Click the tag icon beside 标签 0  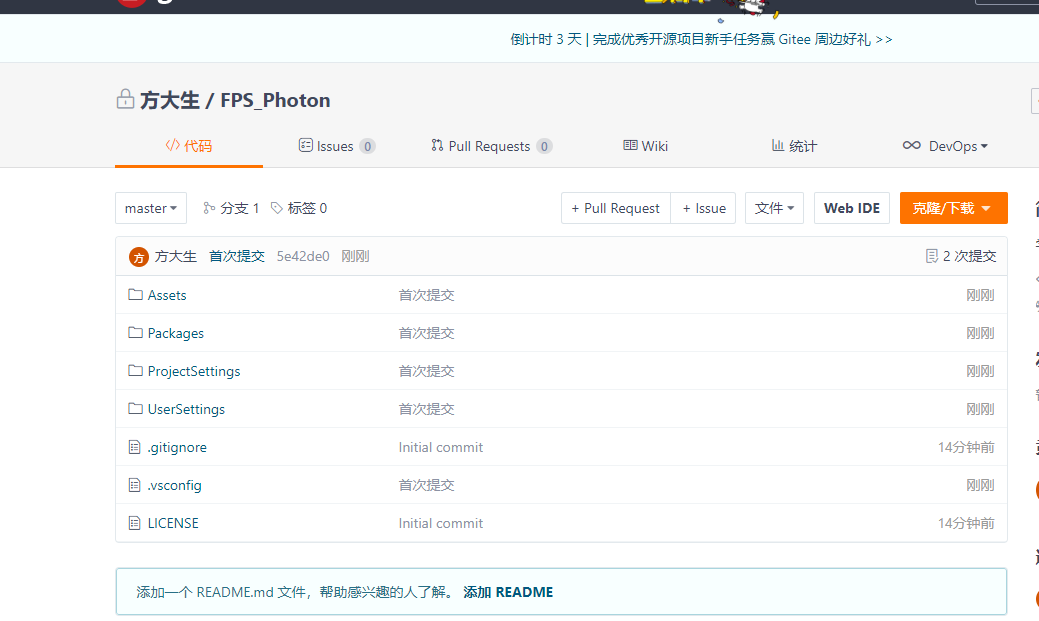277,208
